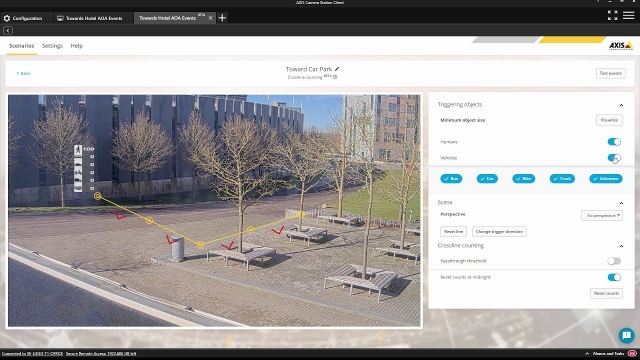Click the Reset counts button
The width and height of the screenshot is (640, 360).
pyautogui.click(x=606, y=293)
